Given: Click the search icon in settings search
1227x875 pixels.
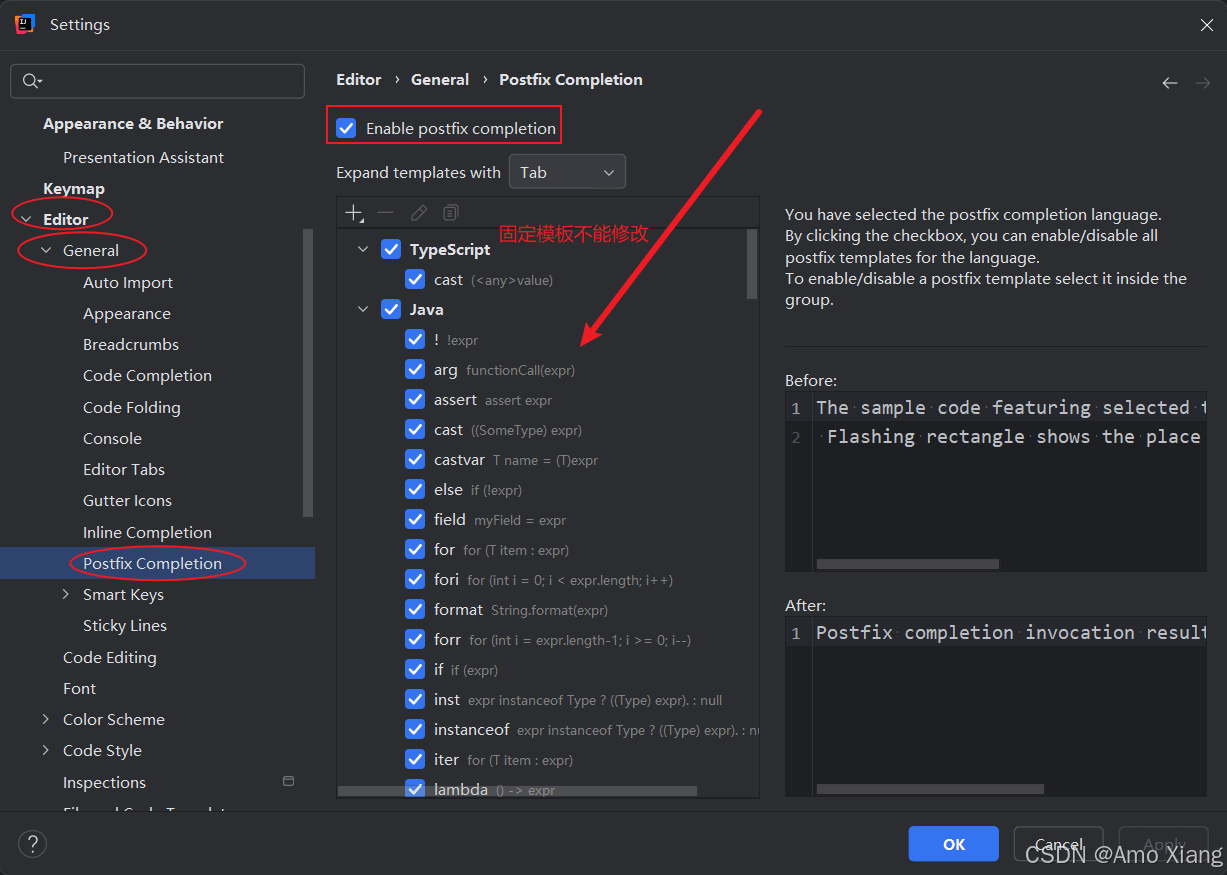Looking at the screenshot, I should 32,81.
